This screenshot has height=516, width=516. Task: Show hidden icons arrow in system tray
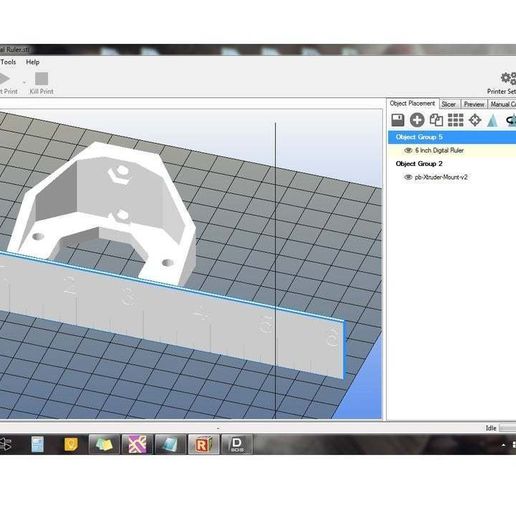pyautogui.click(x=503, y=445)
